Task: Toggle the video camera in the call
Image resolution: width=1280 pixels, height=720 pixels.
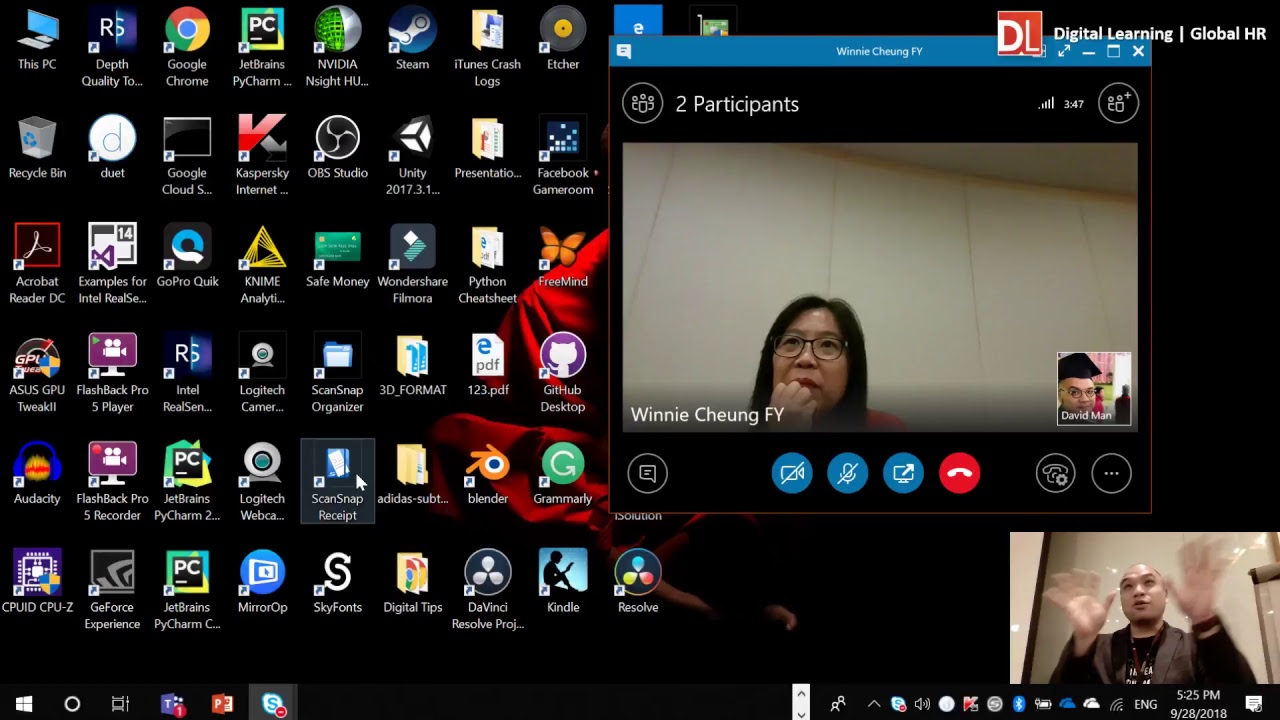Action: 792,473
